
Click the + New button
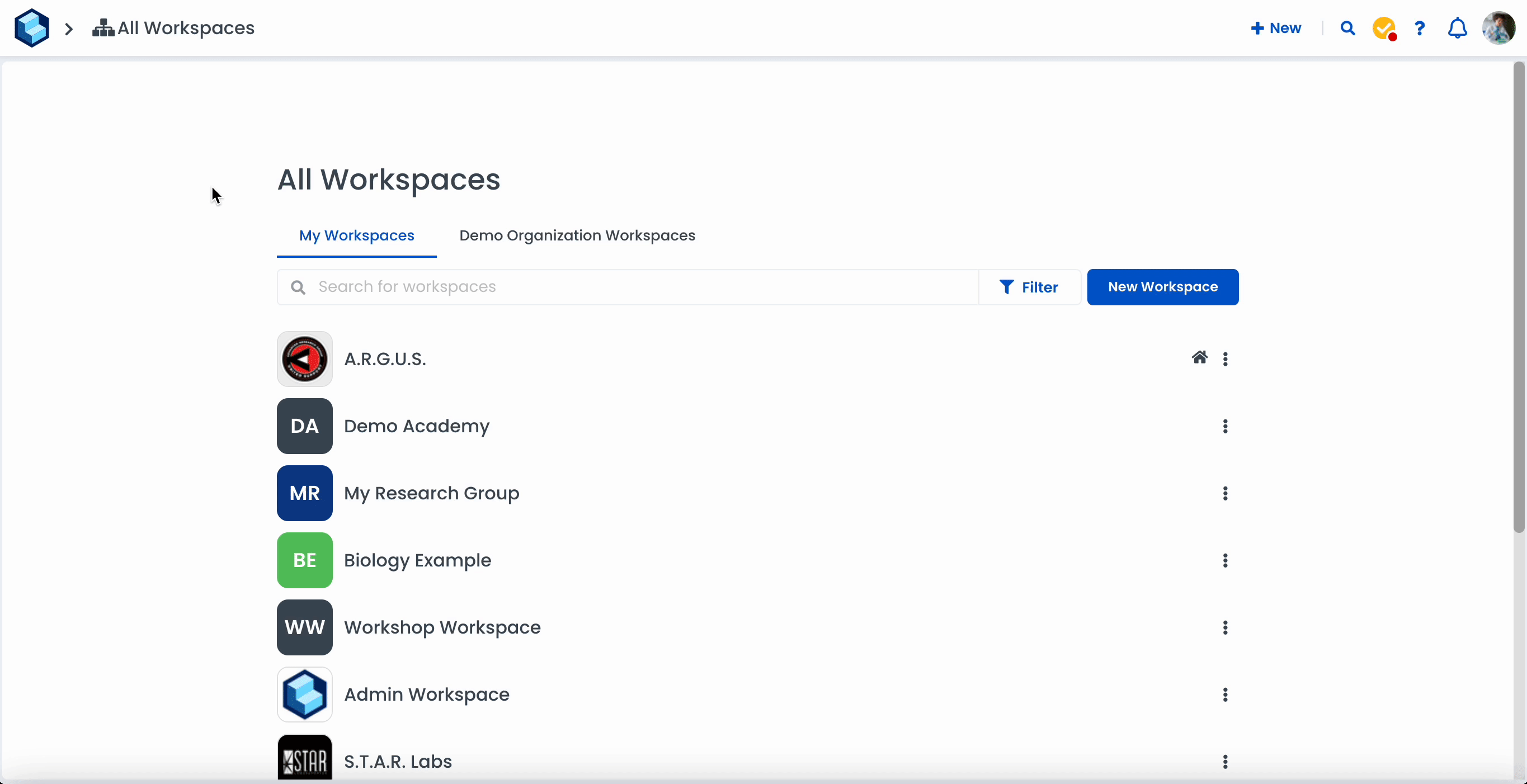(x=1276, y=28)
